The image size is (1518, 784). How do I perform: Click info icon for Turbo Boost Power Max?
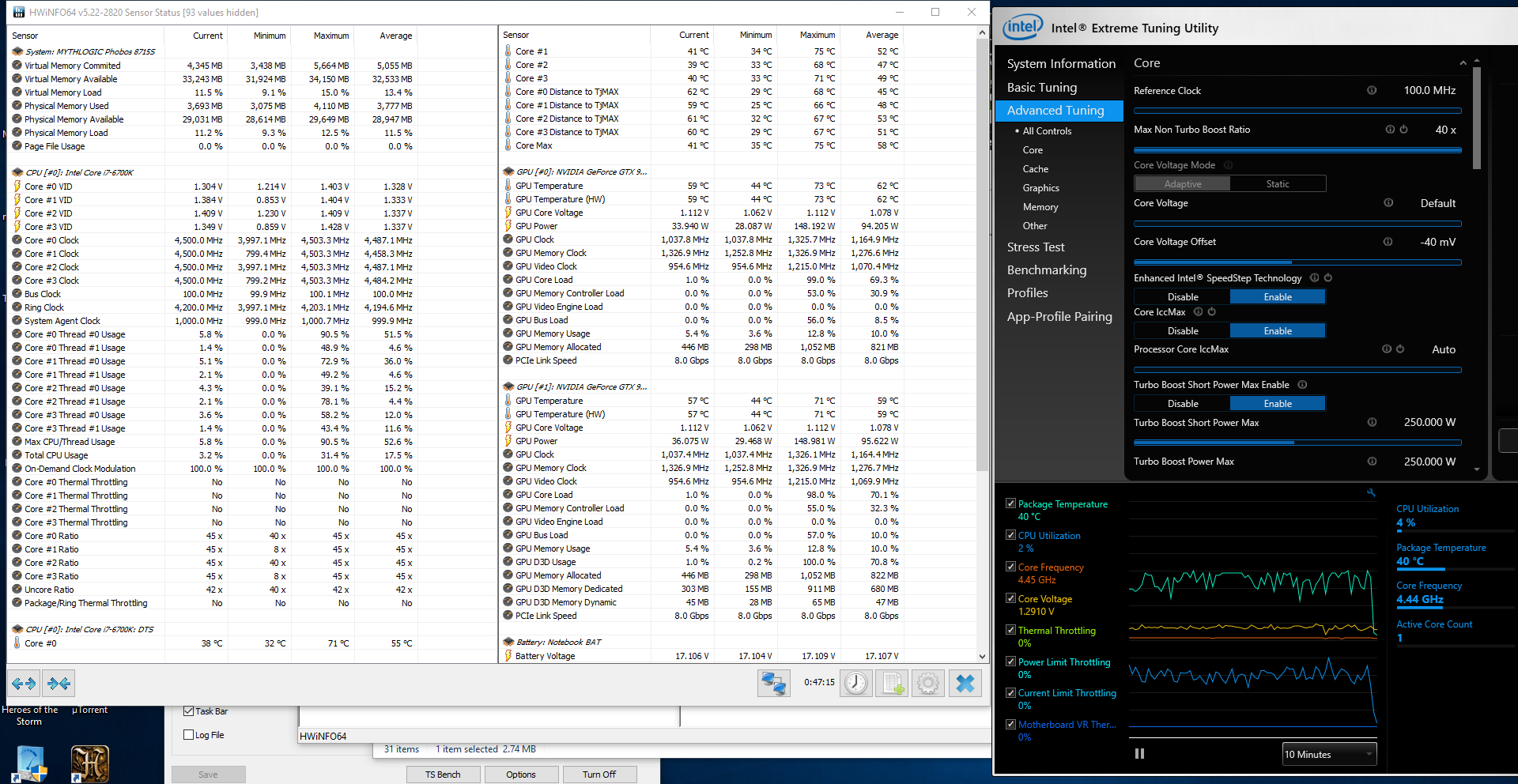[1372, 462]
